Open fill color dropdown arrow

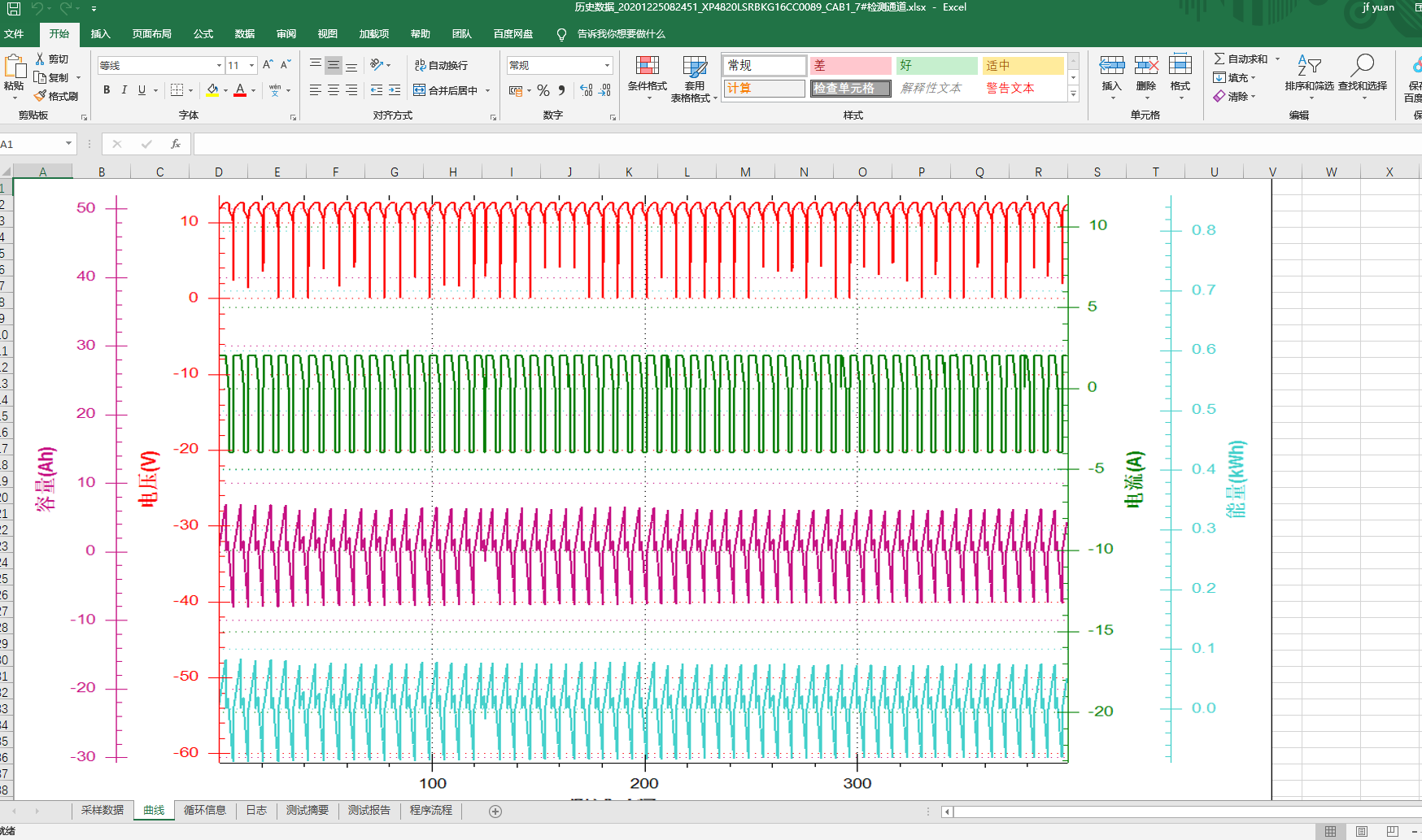coord(225,91)
